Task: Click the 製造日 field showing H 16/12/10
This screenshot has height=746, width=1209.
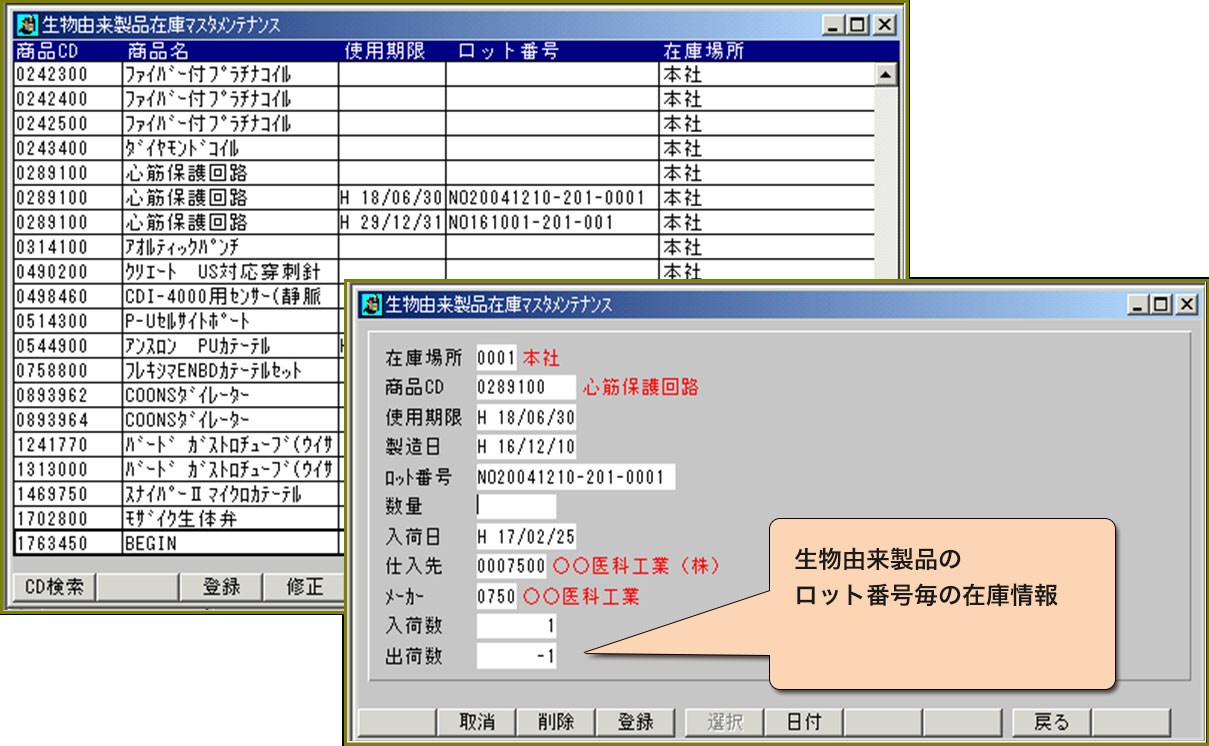Action: click(526, 447)
